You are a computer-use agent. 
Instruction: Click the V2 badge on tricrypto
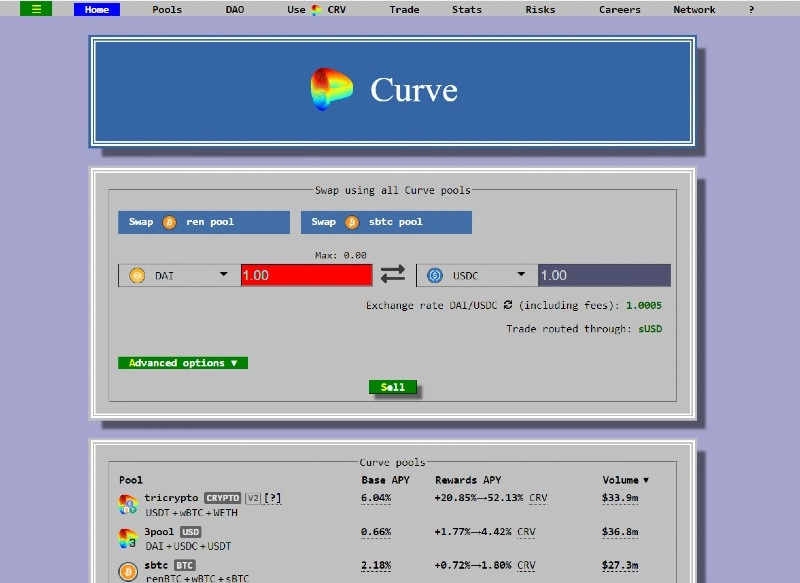(253, 498)
